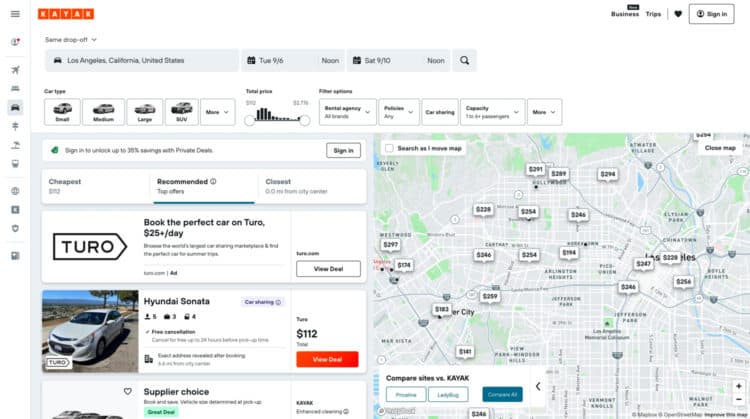This screenshot has width=750, height=419.
Task: Open the beach umbrella Packages sidebar icon
Action: 15,145
